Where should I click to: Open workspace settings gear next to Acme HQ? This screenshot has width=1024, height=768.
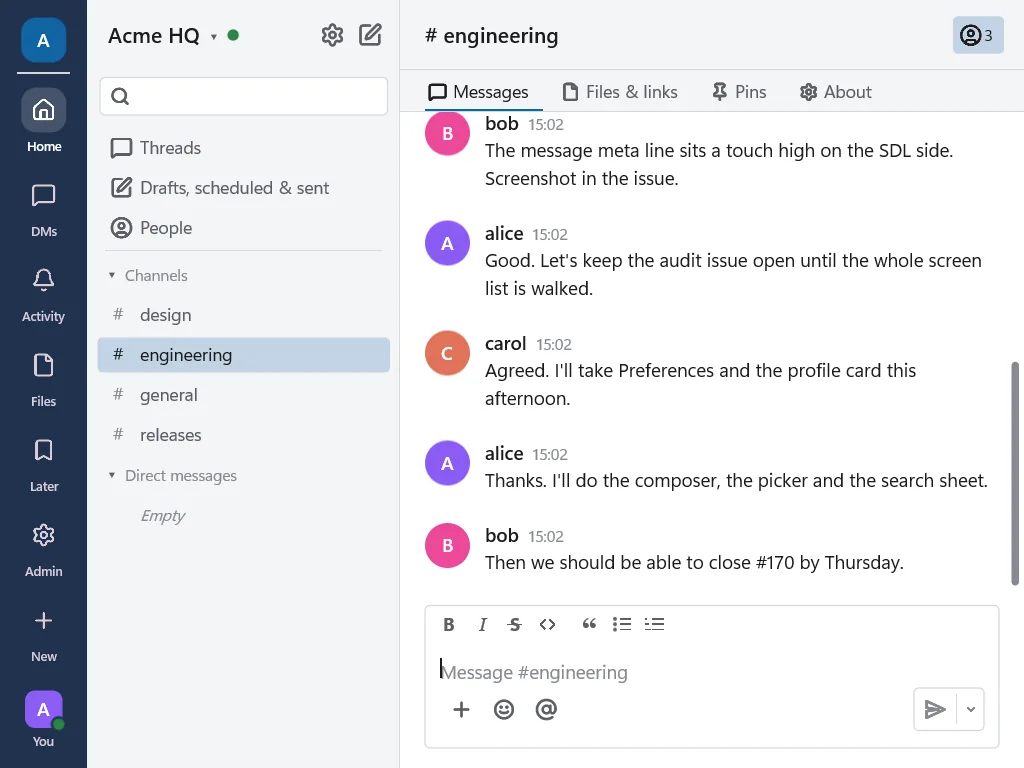point(332,35)
